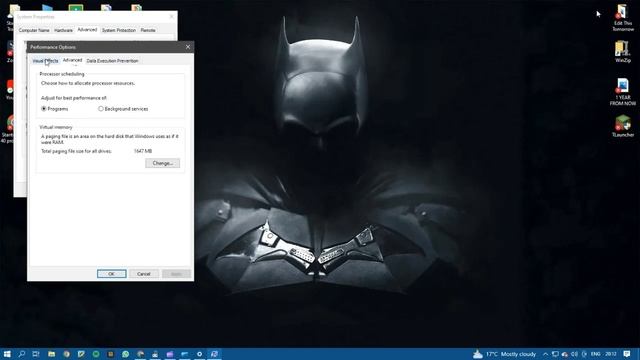640x360 pixels.
Task: Open Hardware tab in System Properties
Action: (63, 30)
